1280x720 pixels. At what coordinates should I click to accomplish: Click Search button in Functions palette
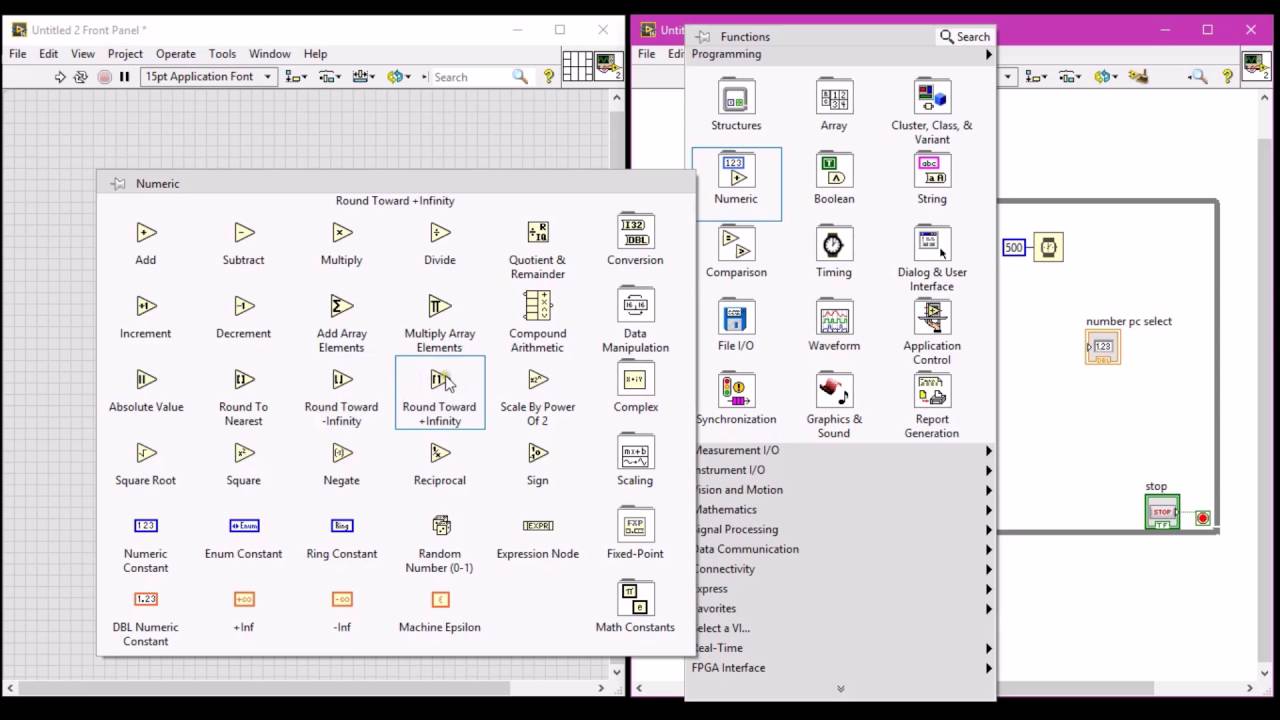(965, 37)
